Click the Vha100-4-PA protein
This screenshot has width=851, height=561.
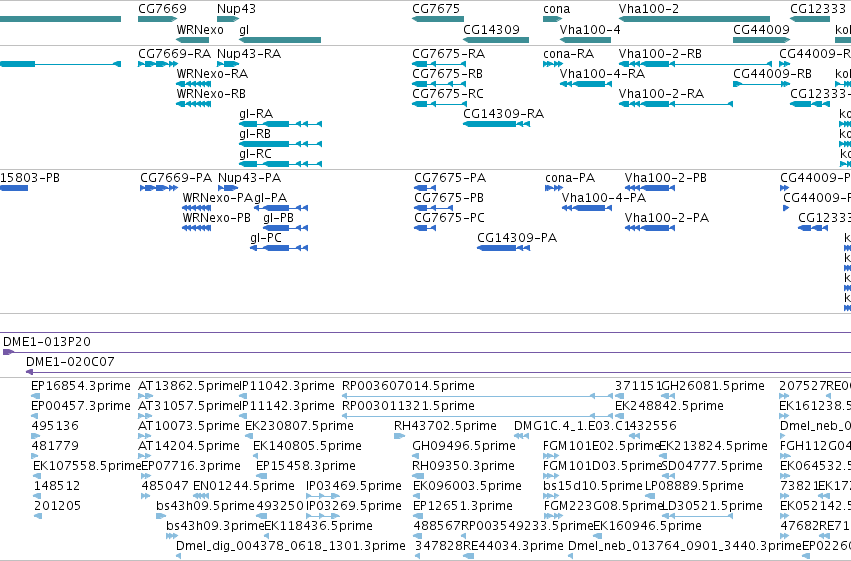click(x=587, y=208)
